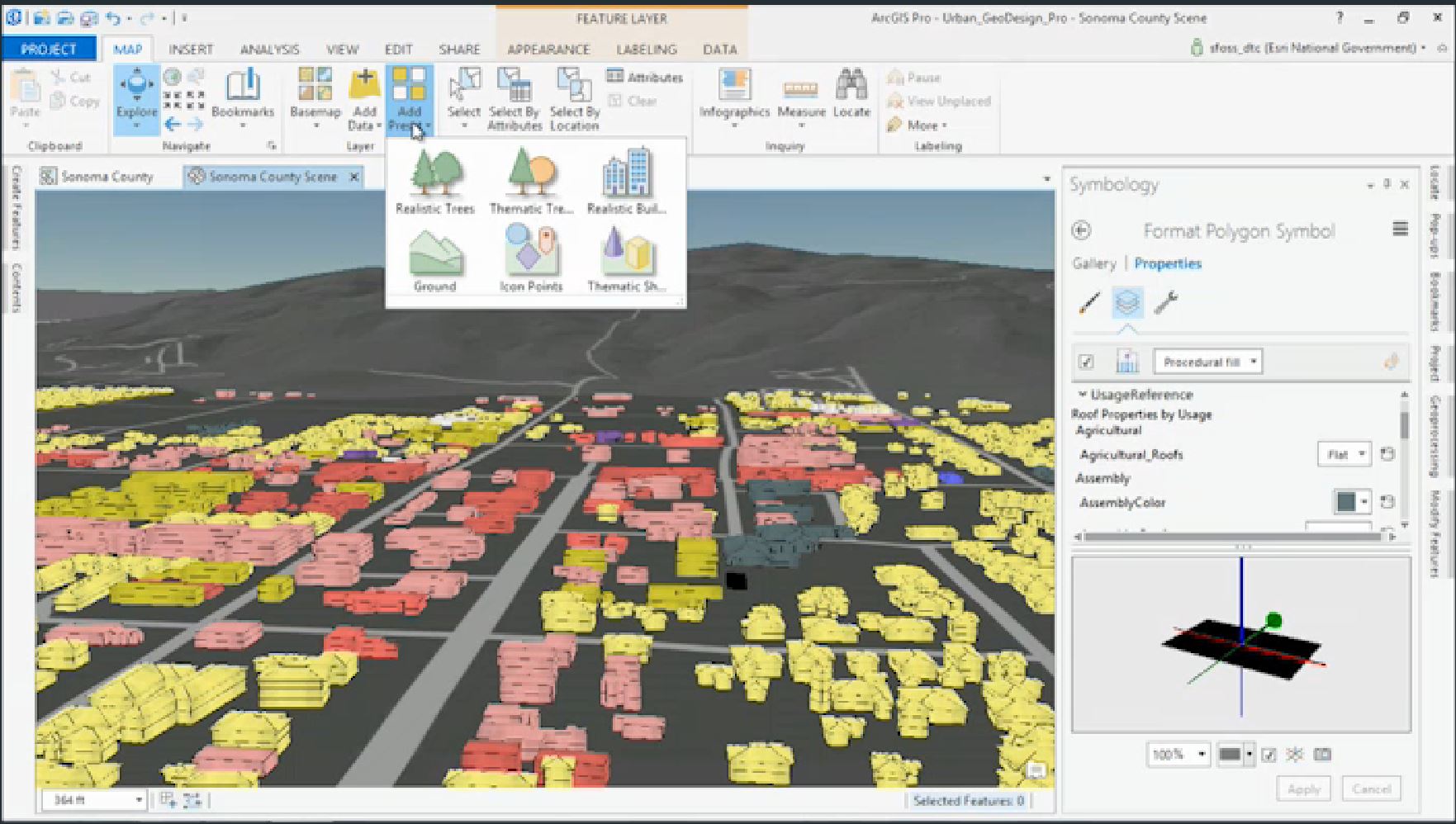This screenshot has width=1456, height=824.
Task: Click the procedural rule building icon
Action: coord(1127,362)
